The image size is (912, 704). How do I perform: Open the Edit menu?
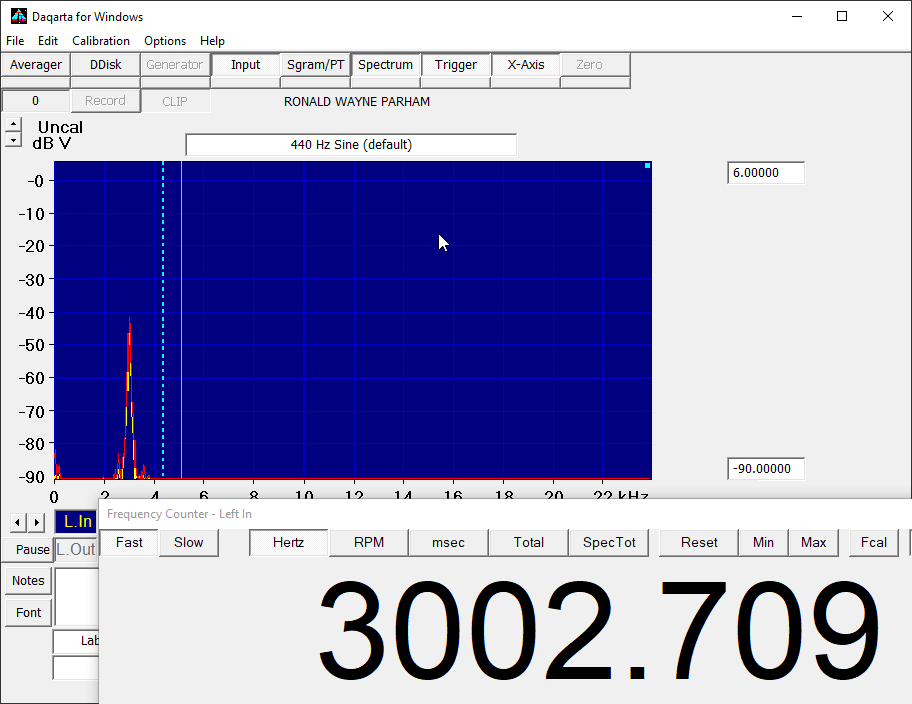pyautogui.click(x=48, y=41)
